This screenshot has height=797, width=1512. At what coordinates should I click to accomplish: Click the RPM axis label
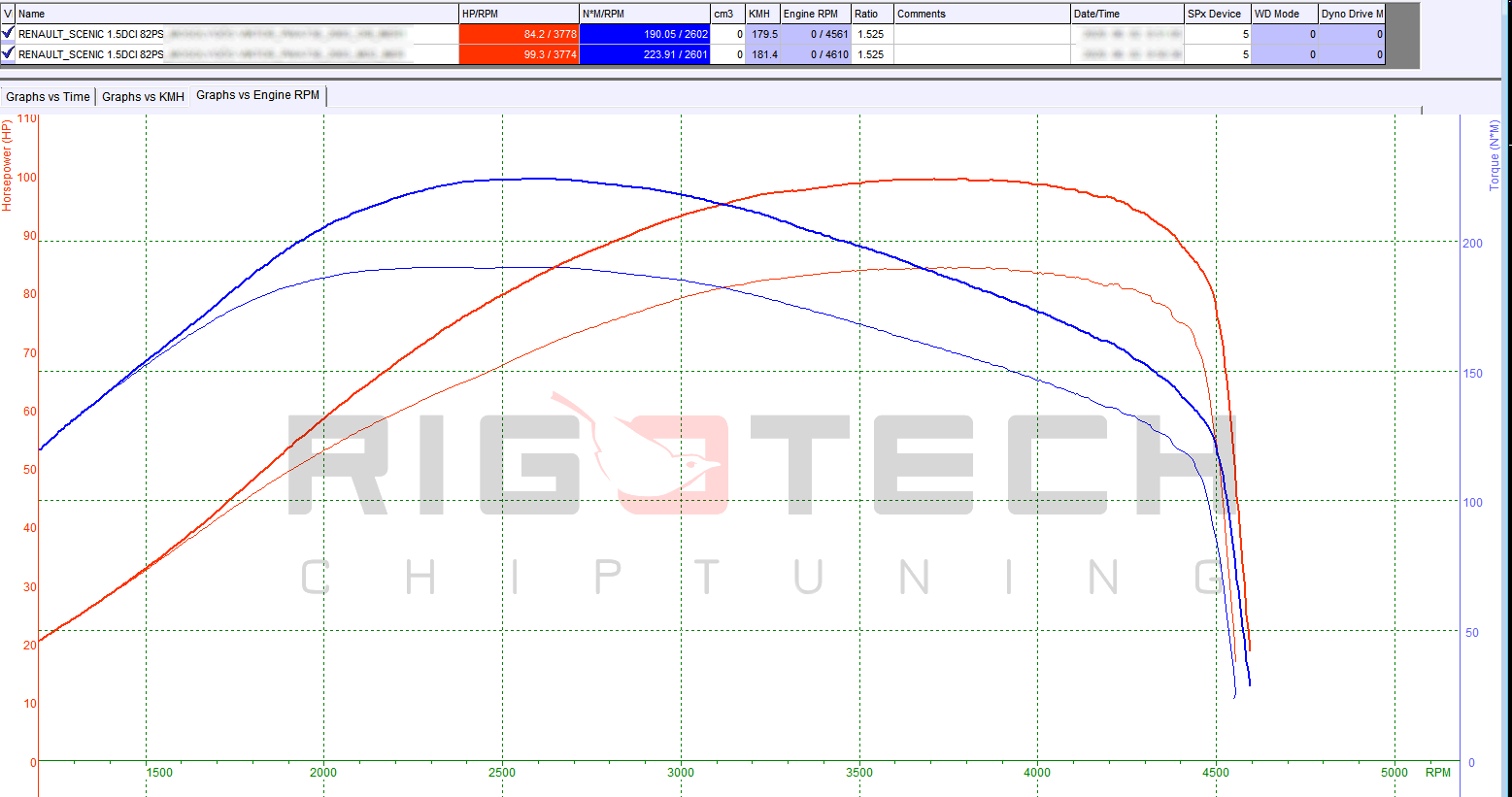pos(1438,773)
